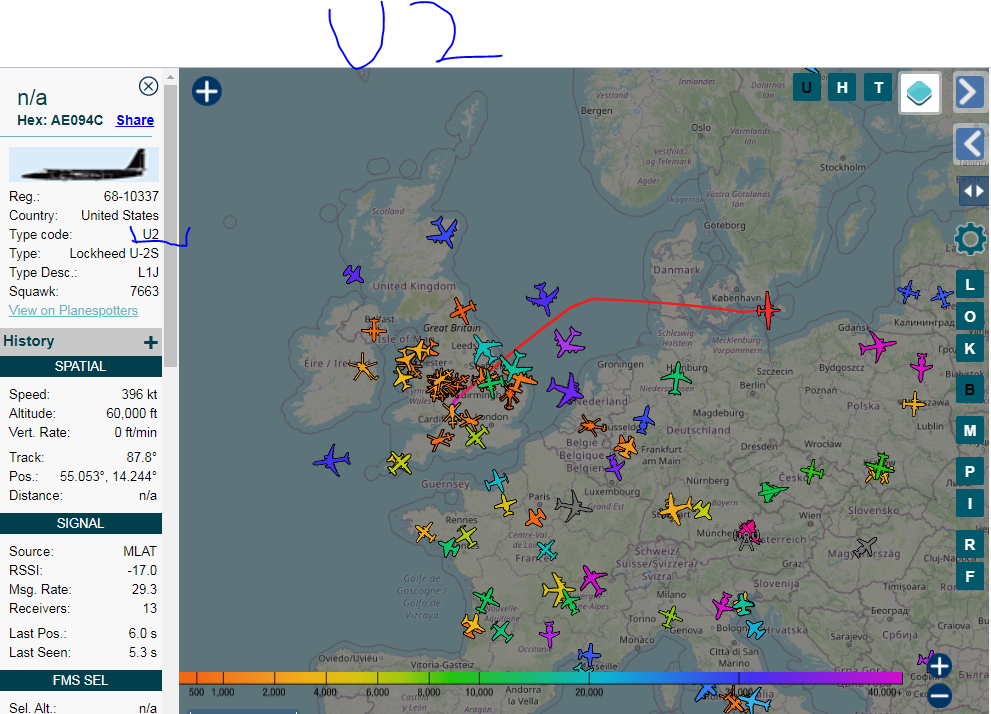Viewport: 991px width, 714px height.
Task: Click the altitude color legend bar
Action: pos(541,678)
